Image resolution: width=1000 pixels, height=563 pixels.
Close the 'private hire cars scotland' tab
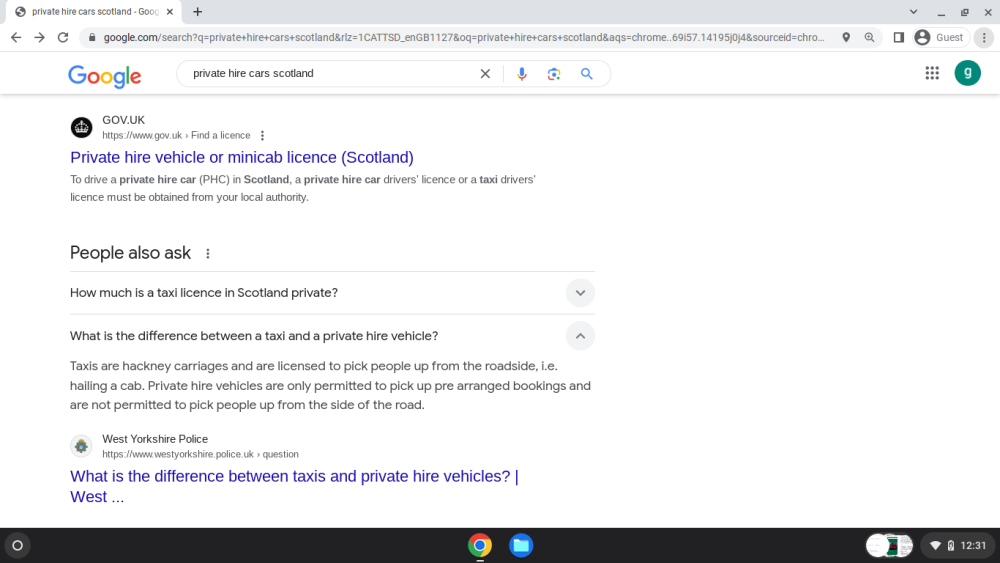[x=170, y=11]
